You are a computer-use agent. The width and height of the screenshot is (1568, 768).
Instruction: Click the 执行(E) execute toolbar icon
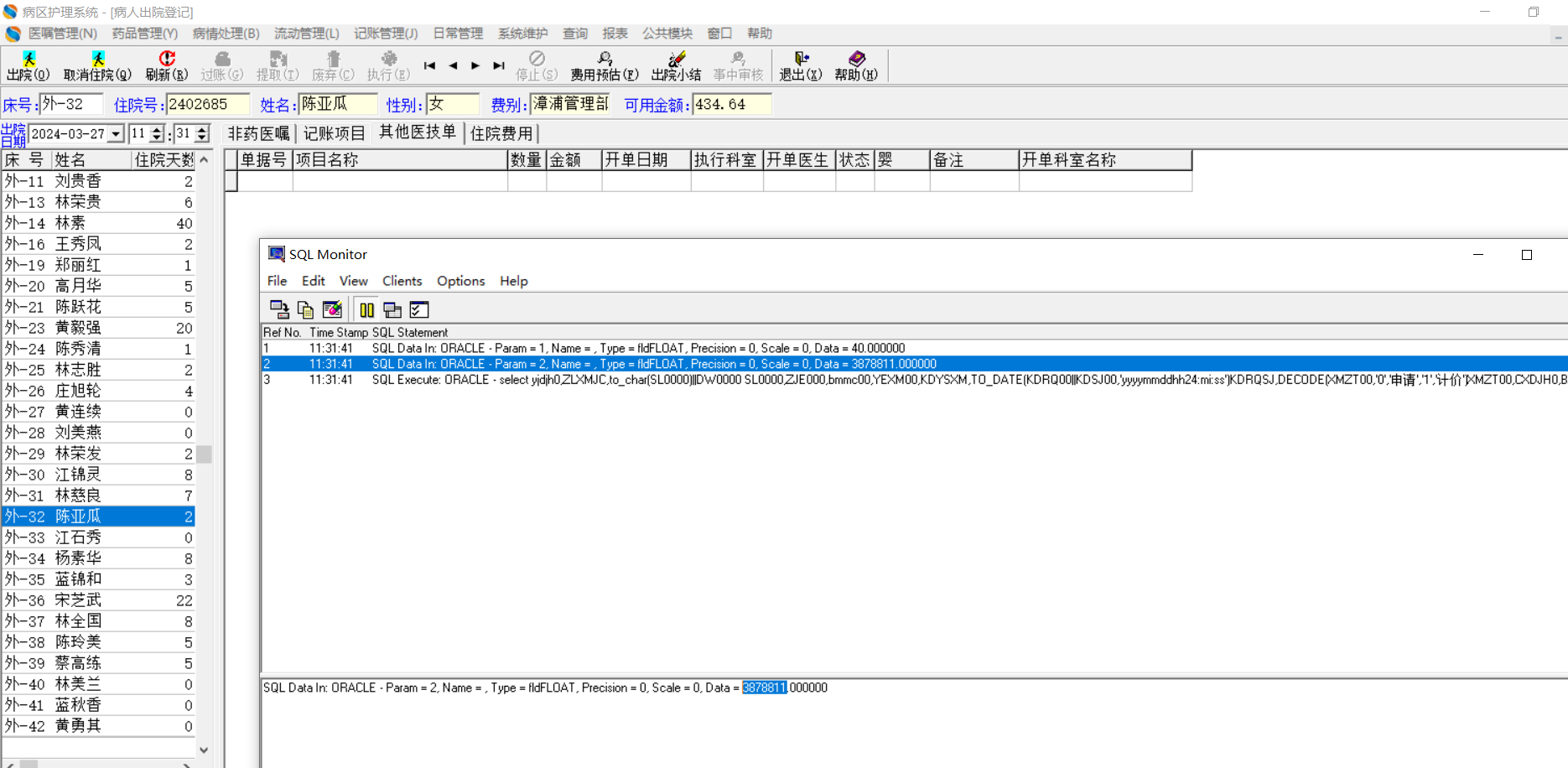tap(388, 65)
